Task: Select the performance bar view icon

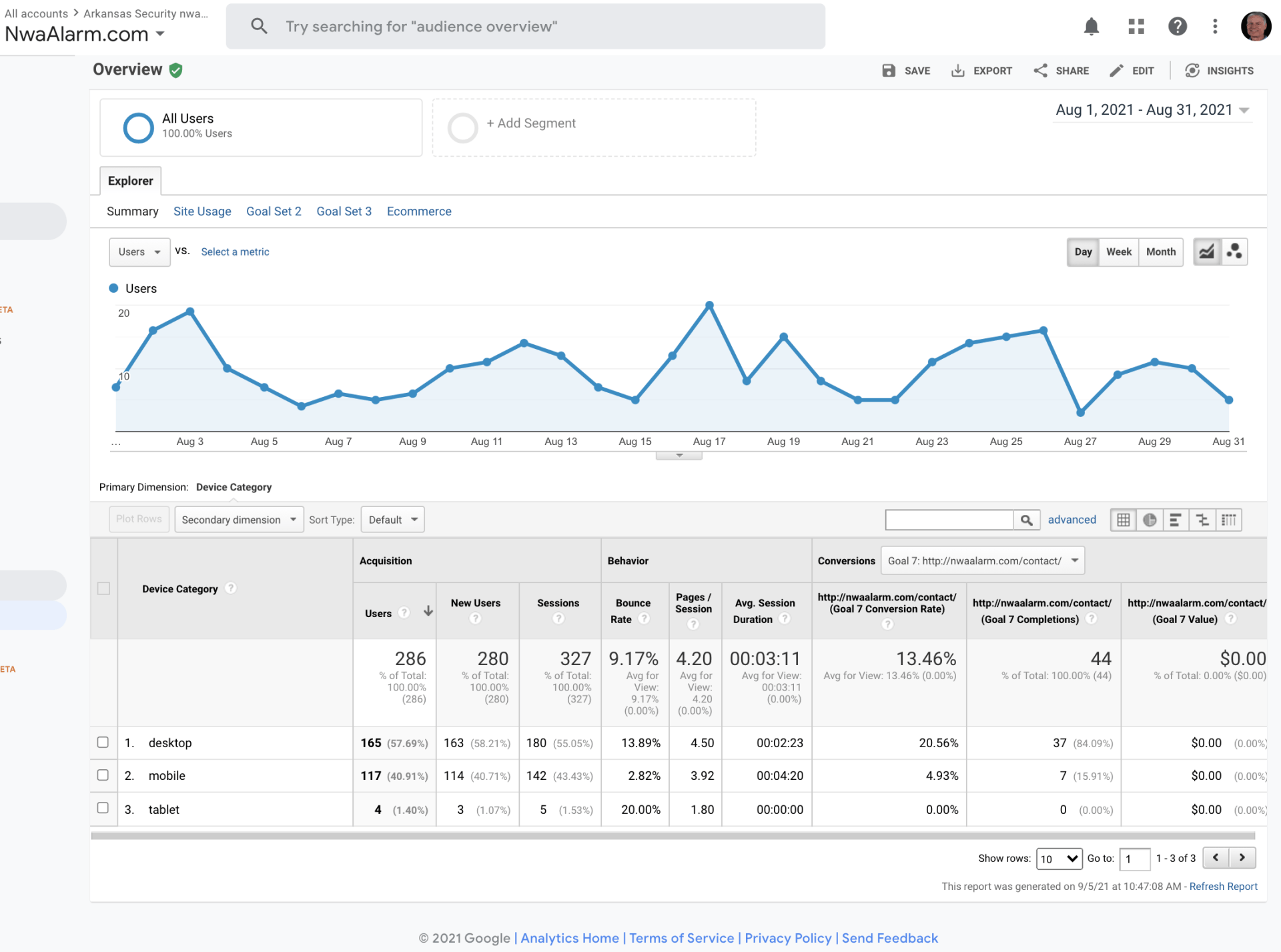Action: point(1176,520)
